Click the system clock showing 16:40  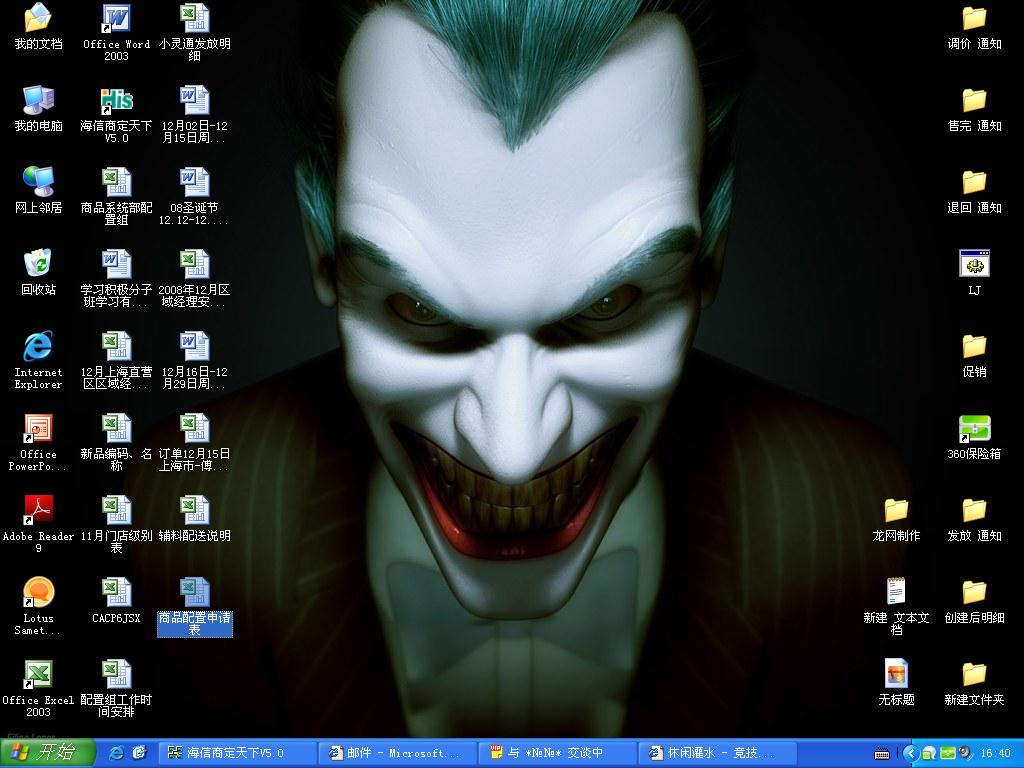[995, 753]
